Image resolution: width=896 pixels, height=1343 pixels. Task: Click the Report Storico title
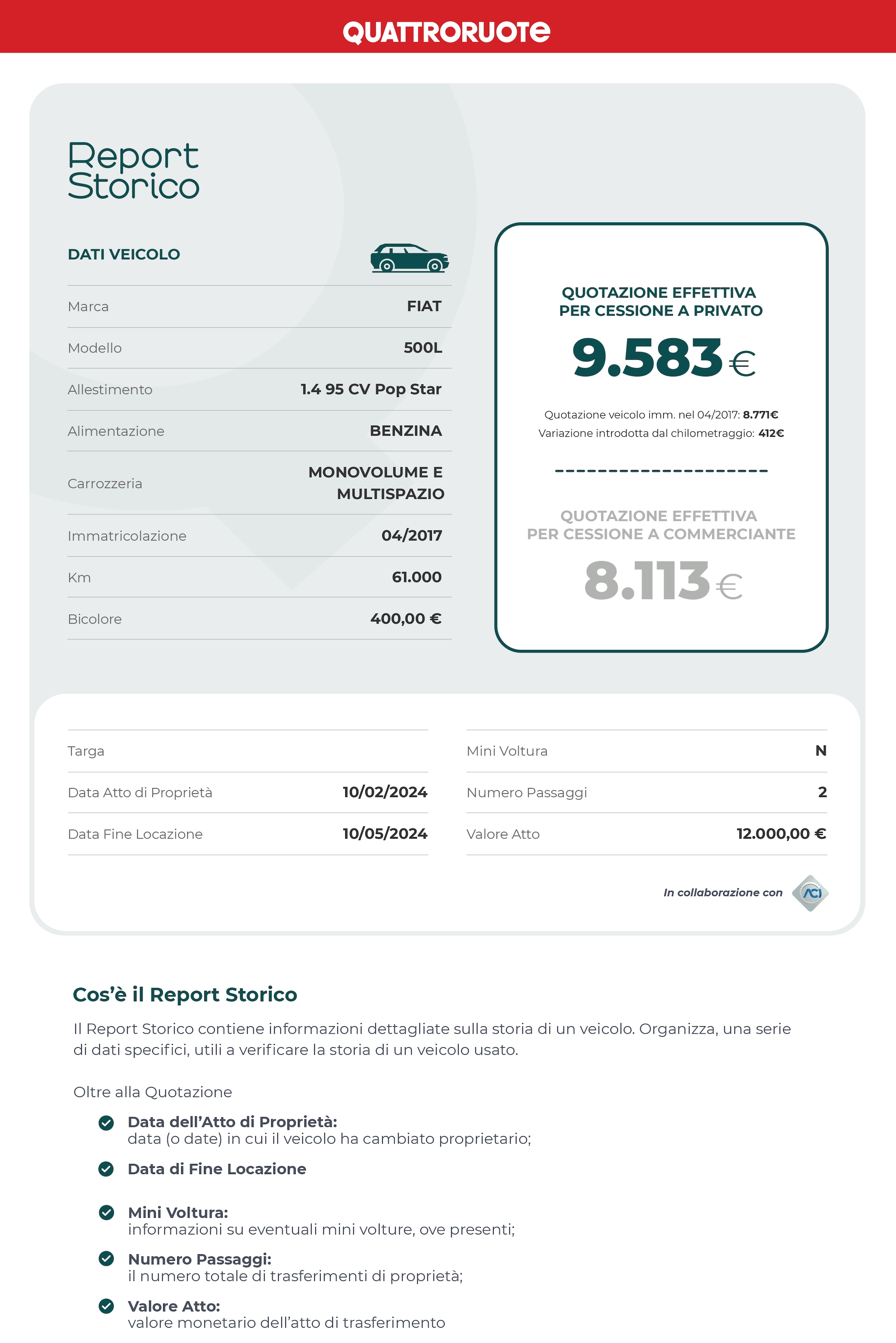[x=134, y=171]
